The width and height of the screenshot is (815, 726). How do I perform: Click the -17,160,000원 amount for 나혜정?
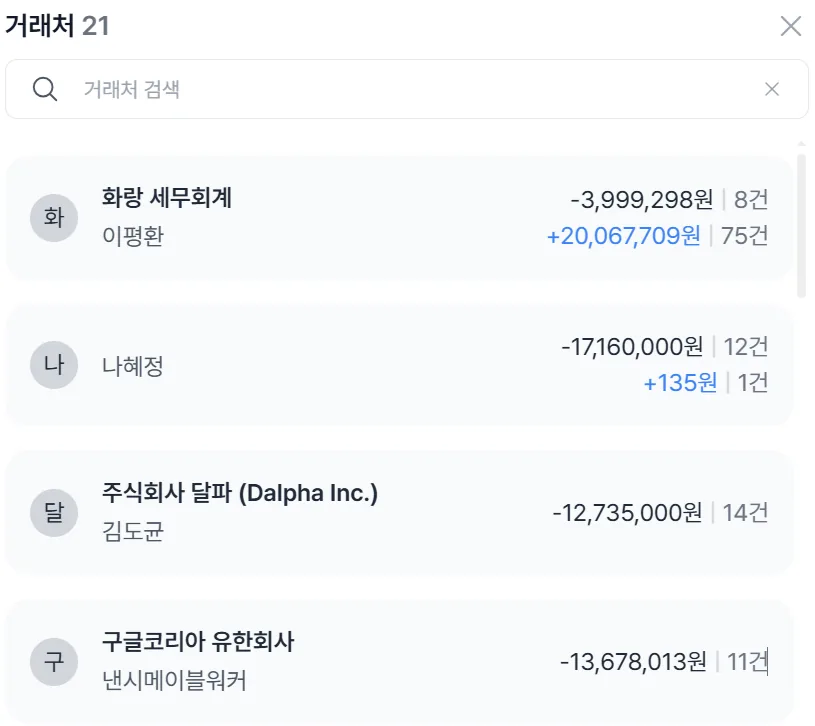[x=633, y=347]
